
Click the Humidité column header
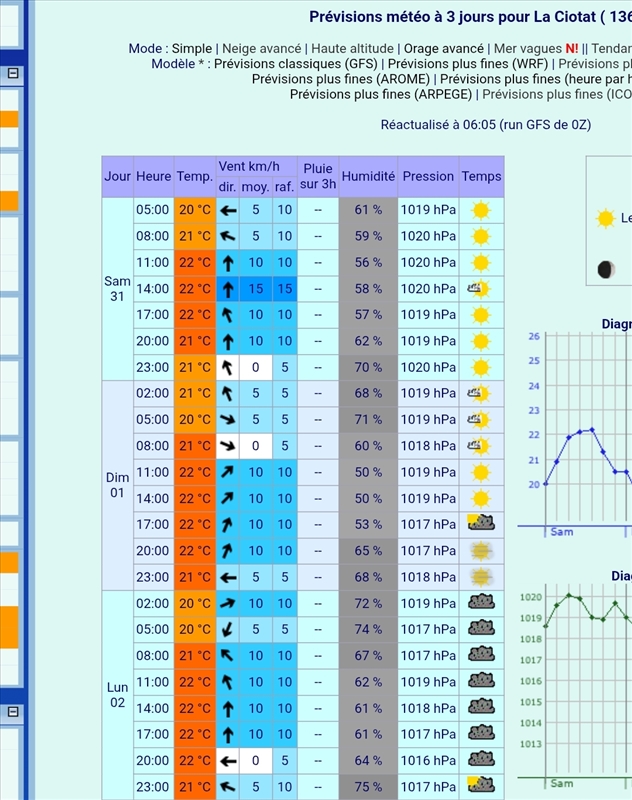[x=368, y=177]
